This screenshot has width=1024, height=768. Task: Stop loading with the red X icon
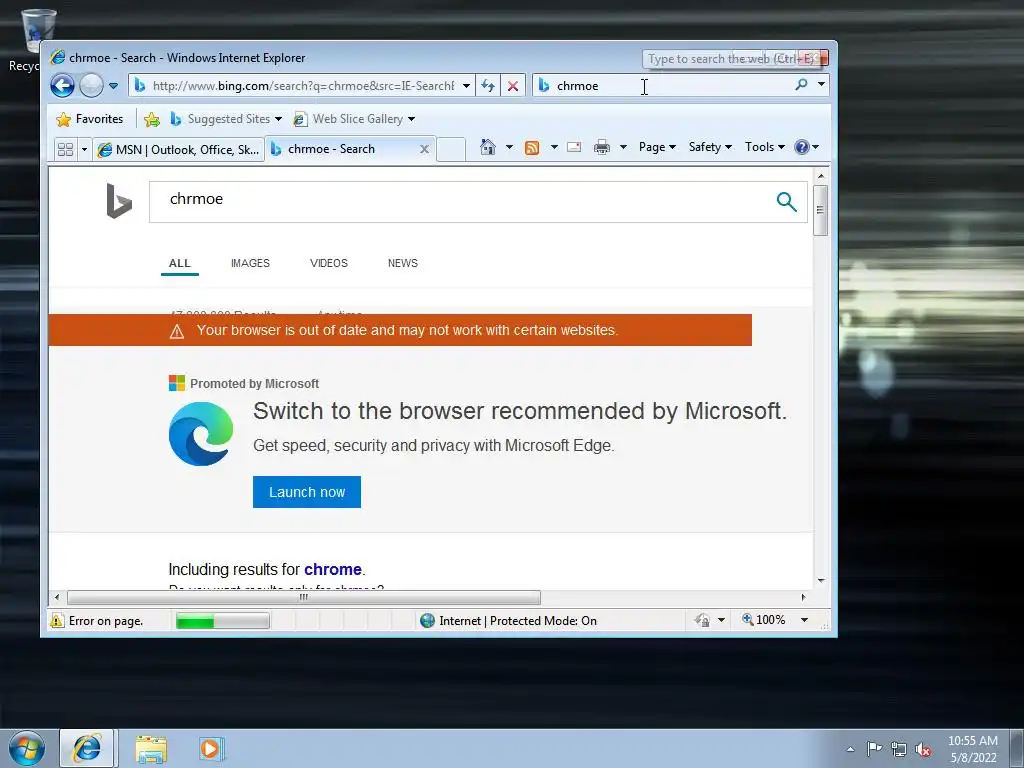point(513,86)
